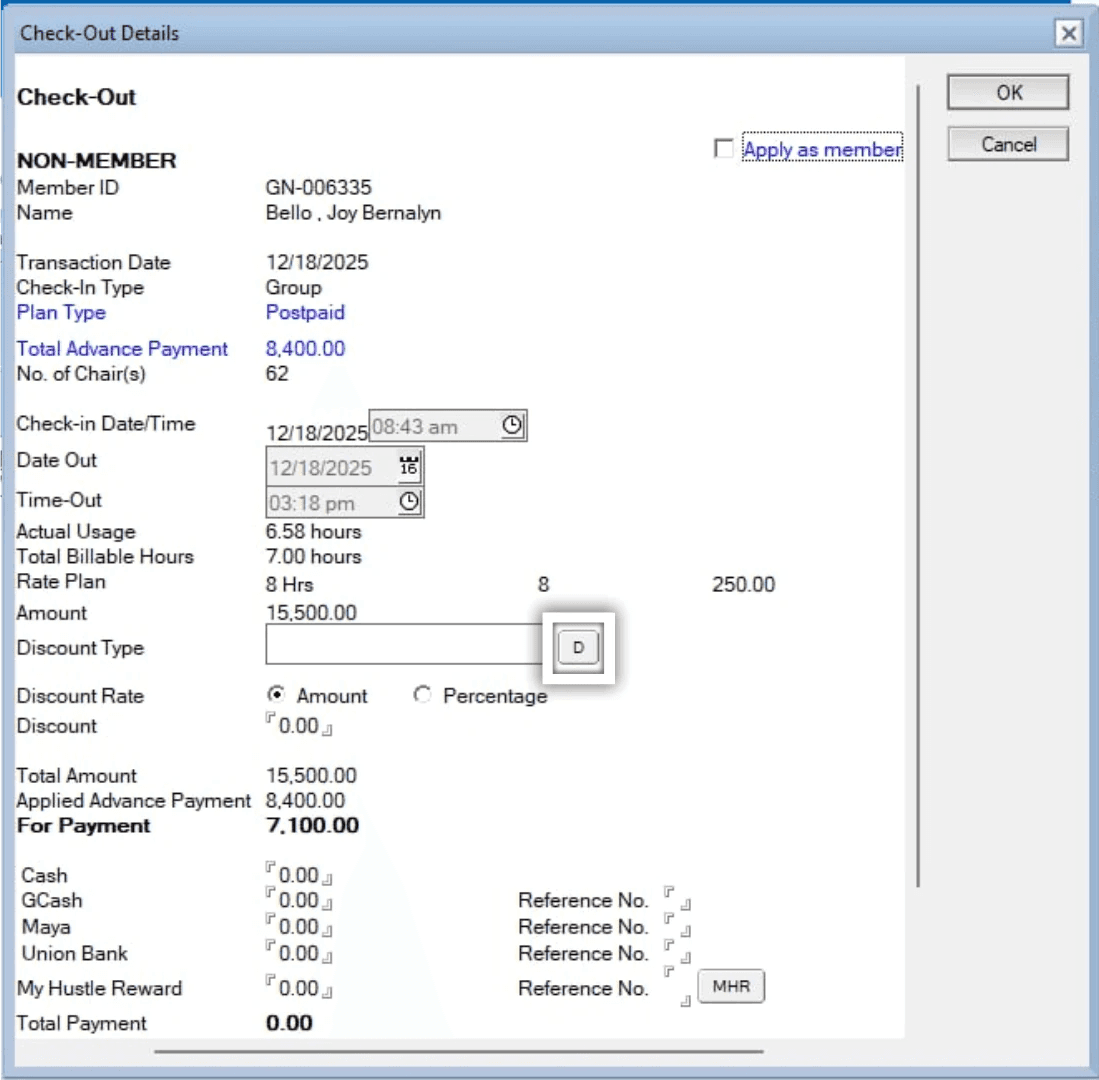The width and height of the screenshot is (1099, 1080).
Task: Select the Percentage discount rate option
Action: point(422,695)
